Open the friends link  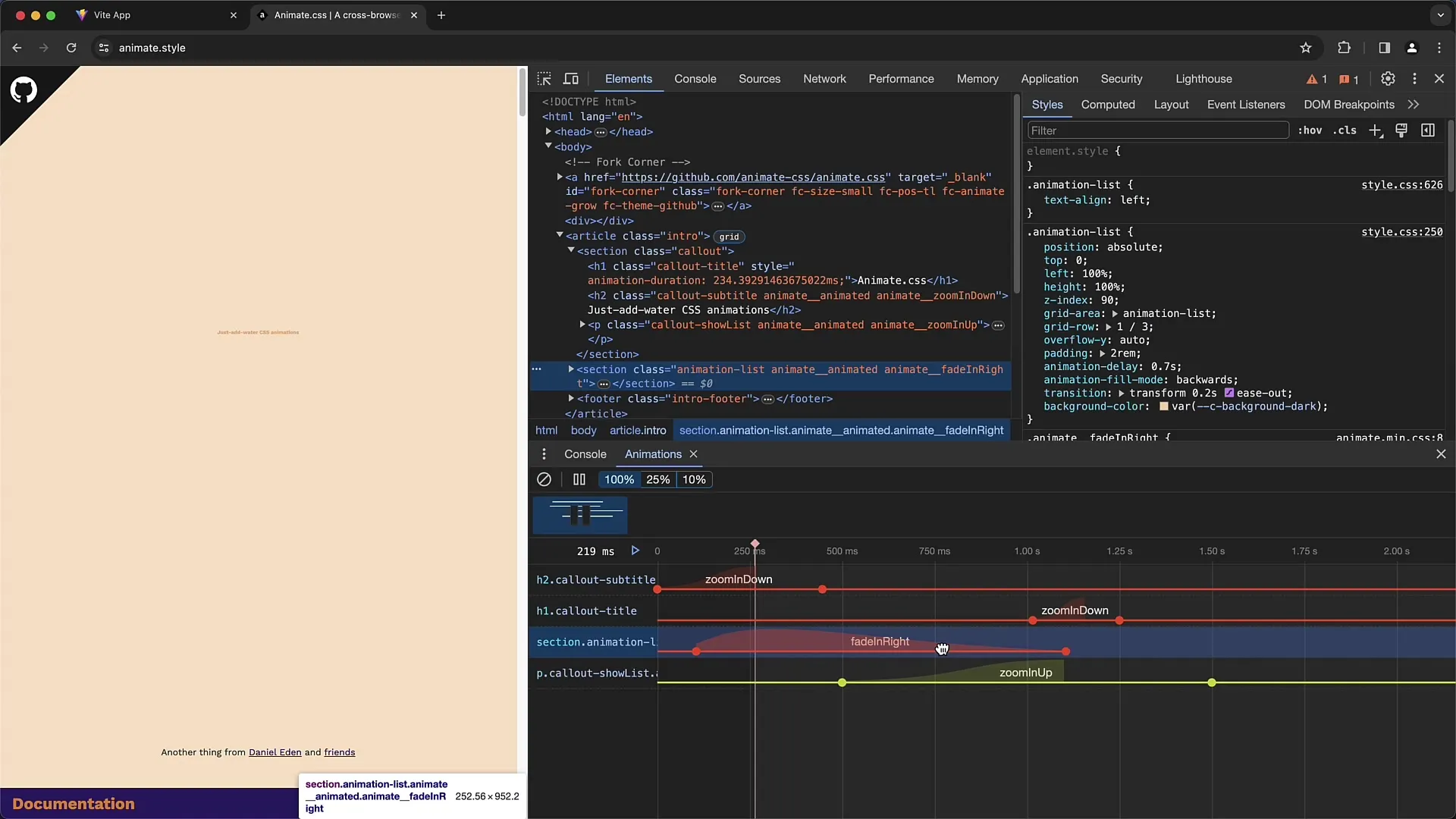340,752
